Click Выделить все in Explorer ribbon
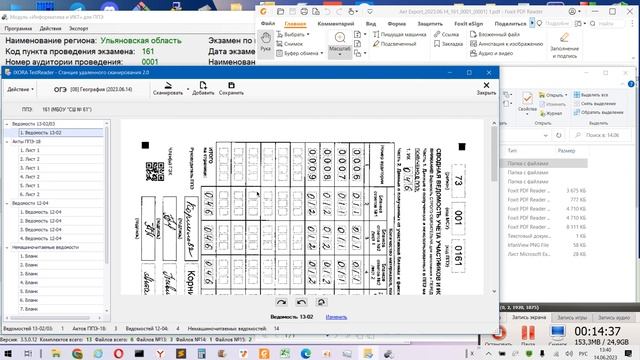The height and width of the screenshot is (360, 640). pyautogui.click(x=591, y=95)
